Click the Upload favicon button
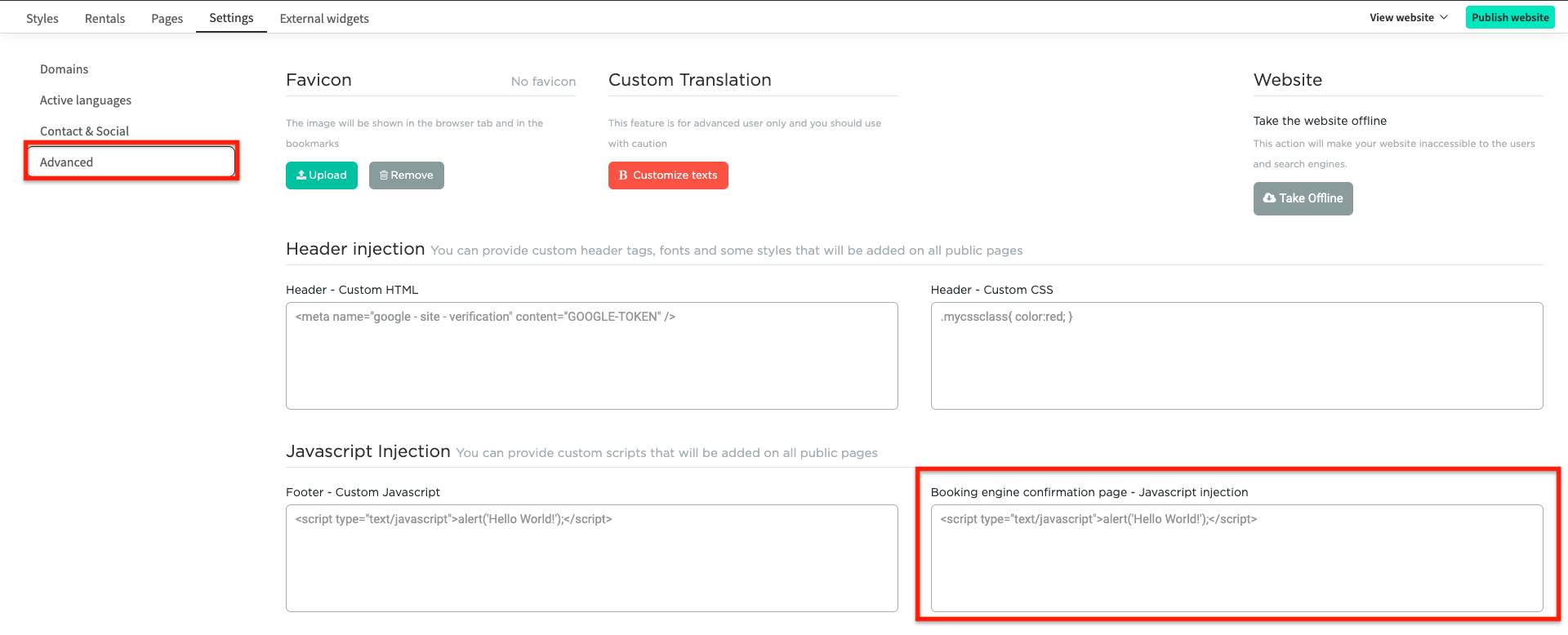 [321, 175]
